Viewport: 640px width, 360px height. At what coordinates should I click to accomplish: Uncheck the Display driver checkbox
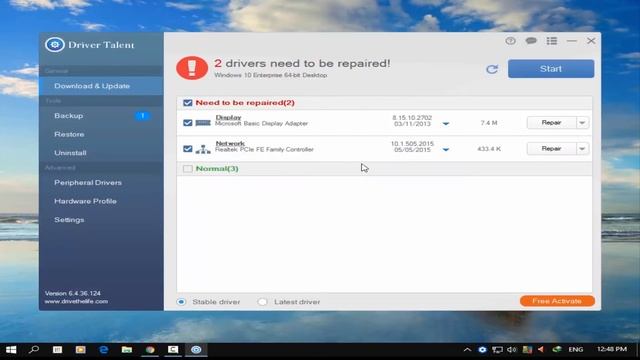click(188, 122)
